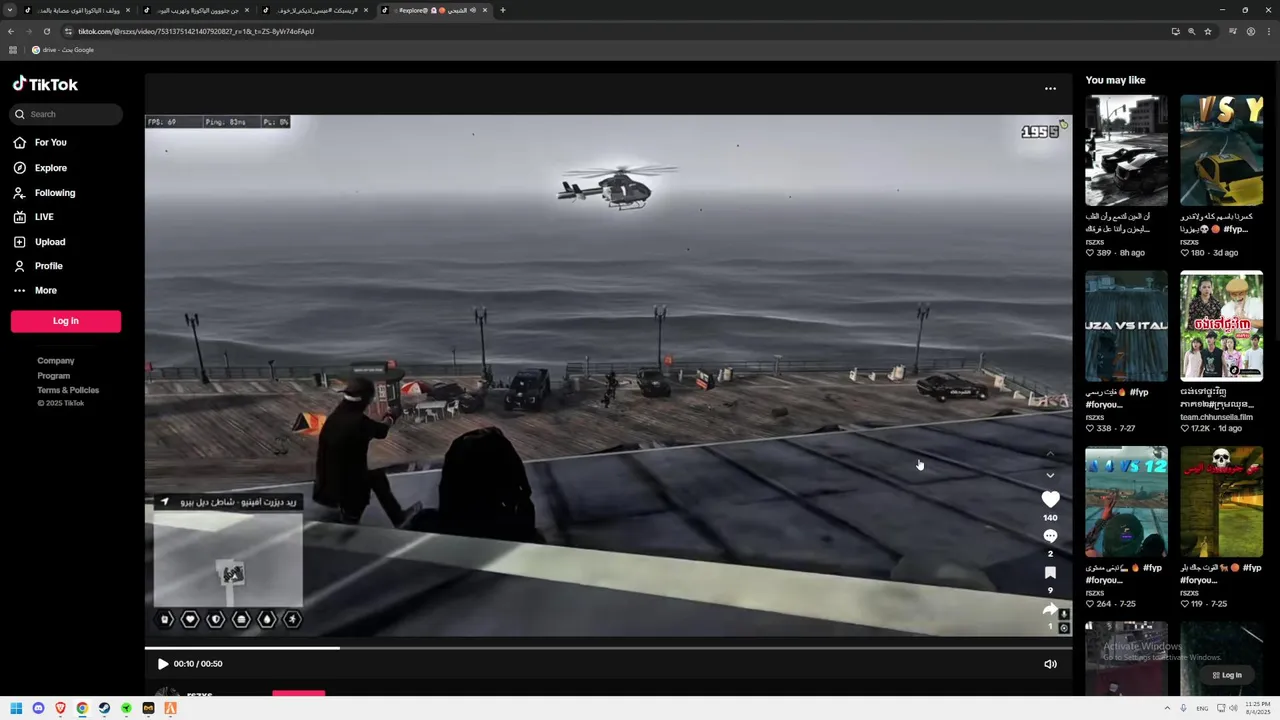
Task: Bookmark the video to favorites
Action: [x=1050, y=573]
